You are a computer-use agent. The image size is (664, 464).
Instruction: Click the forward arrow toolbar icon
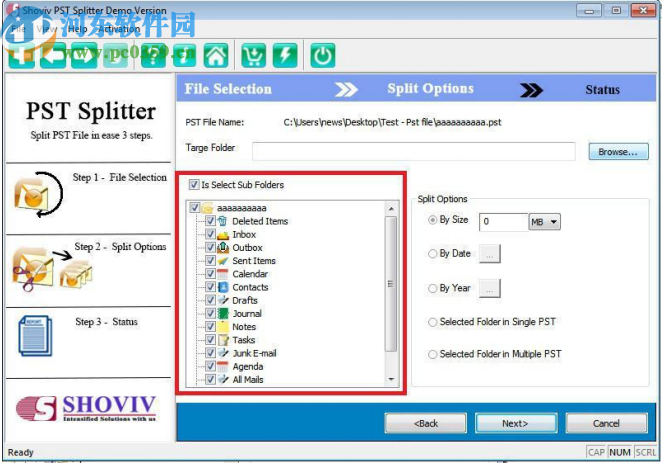coord(84,55)
